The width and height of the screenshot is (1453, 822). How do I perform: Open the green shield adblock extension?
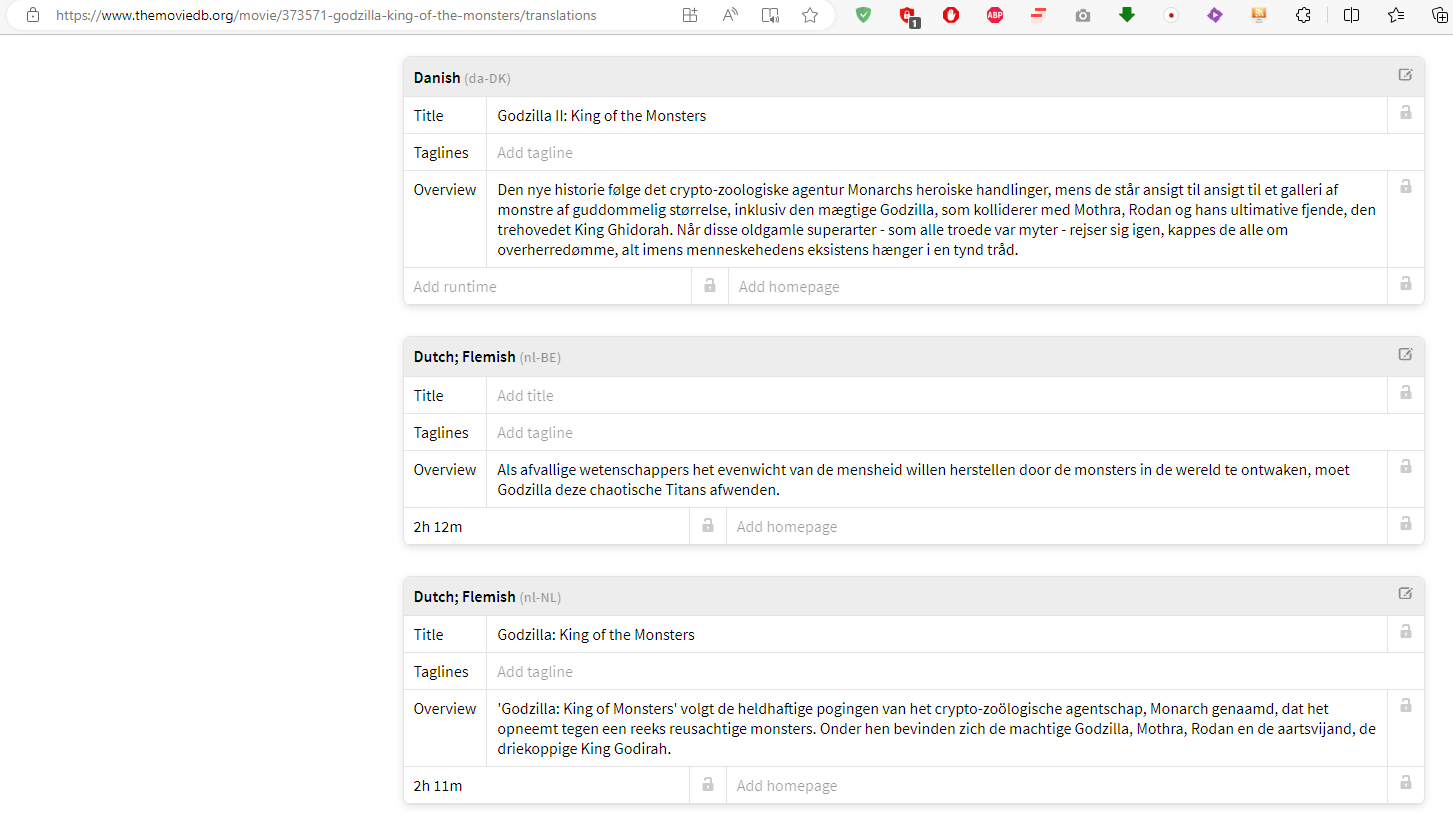[863, 15]
